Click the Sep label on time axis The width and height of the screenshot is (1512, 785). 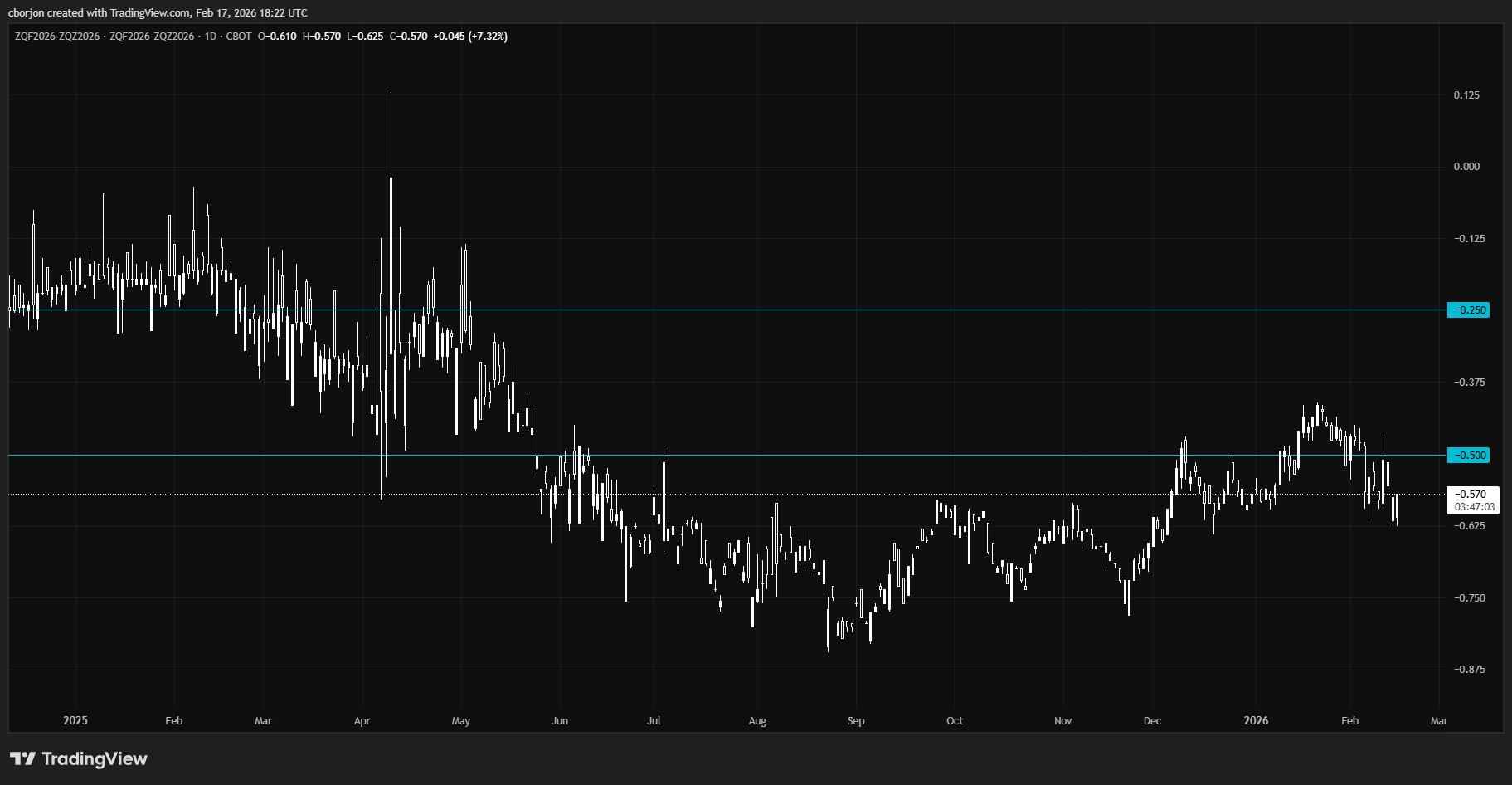856,720
